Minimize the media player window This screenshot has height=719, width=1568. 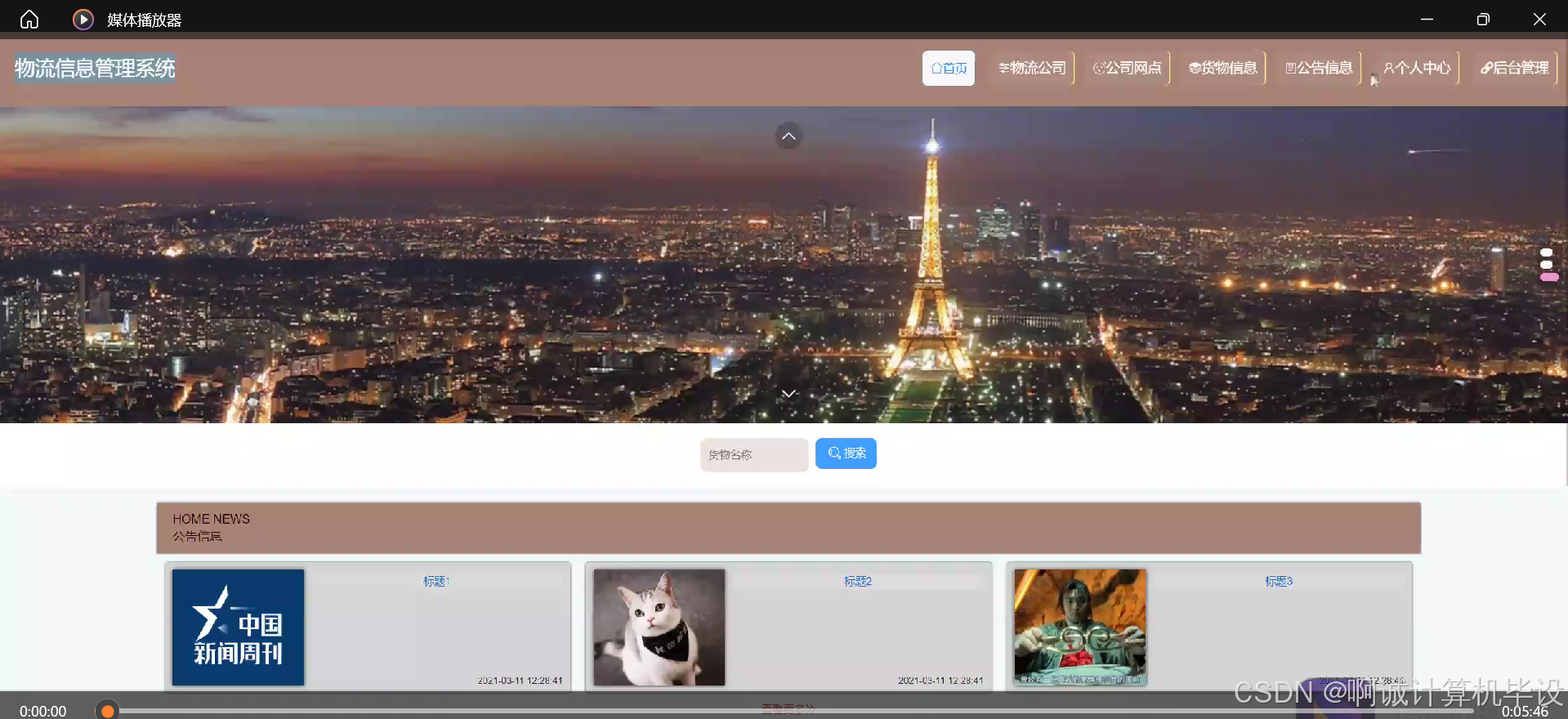1427,19
